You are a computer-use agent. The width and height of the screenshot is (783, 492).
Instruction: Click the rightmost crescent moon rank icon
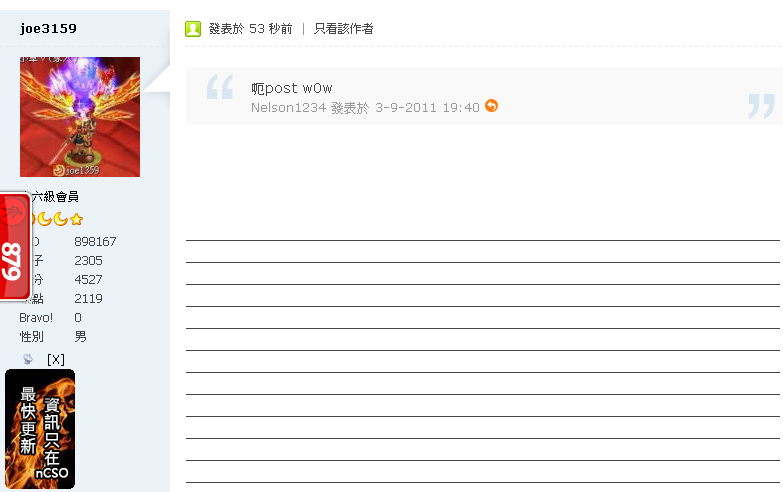coord(60,219)
